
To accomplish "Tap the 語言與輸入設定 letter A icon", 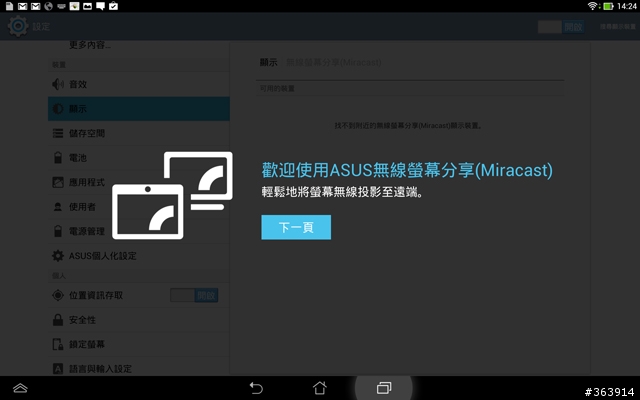I will pos(58,369).
